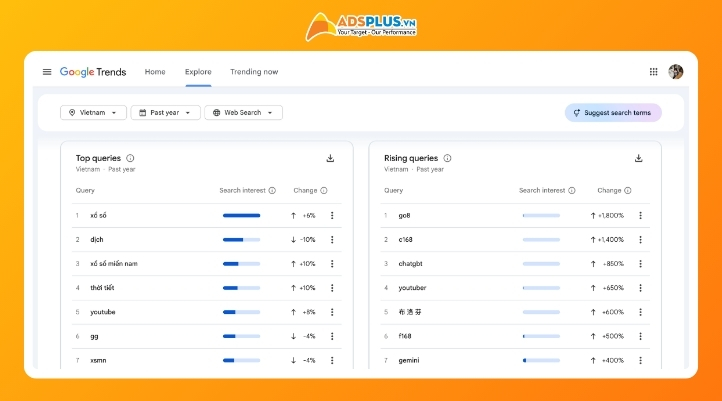Open the Web Search type dropdown
Image resolution: width=722 pixels, height=401 pixels.
point(244,113)
